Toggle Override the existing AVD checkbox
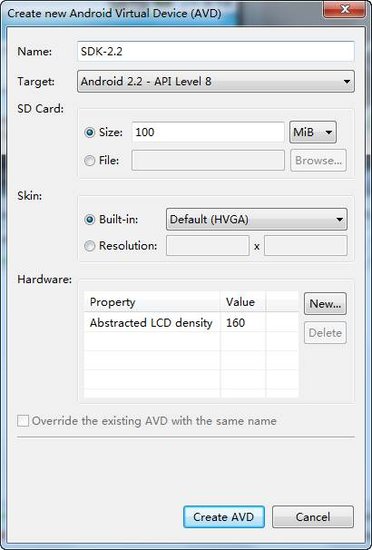 tap(23, 421)
